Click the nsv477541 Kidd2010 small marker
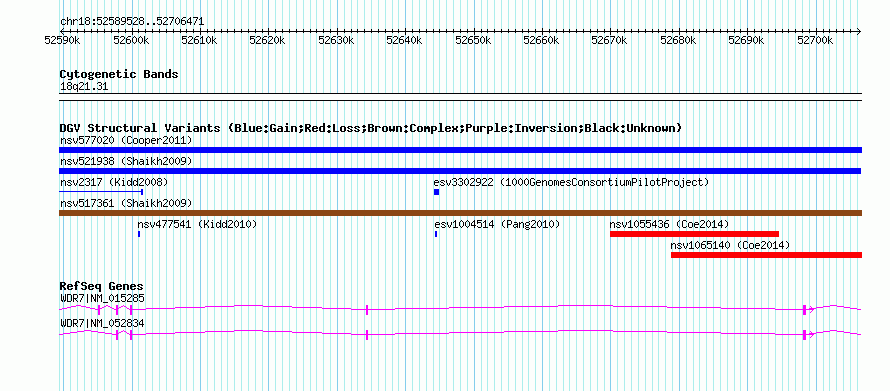This screenshot has width=890, height=391. [x=138, y=234]
